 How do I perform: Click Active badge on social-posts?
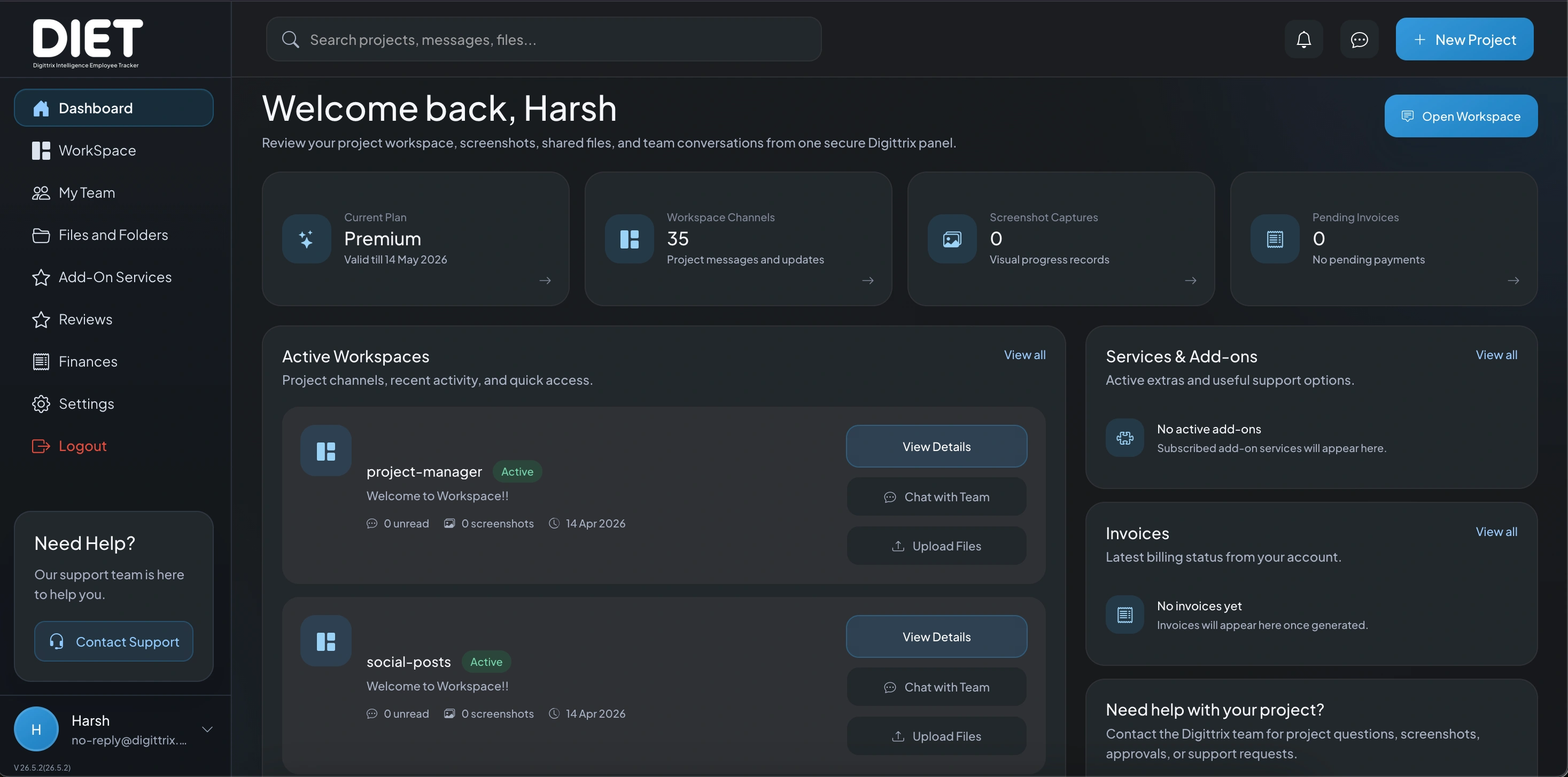(x=486, y=662)
